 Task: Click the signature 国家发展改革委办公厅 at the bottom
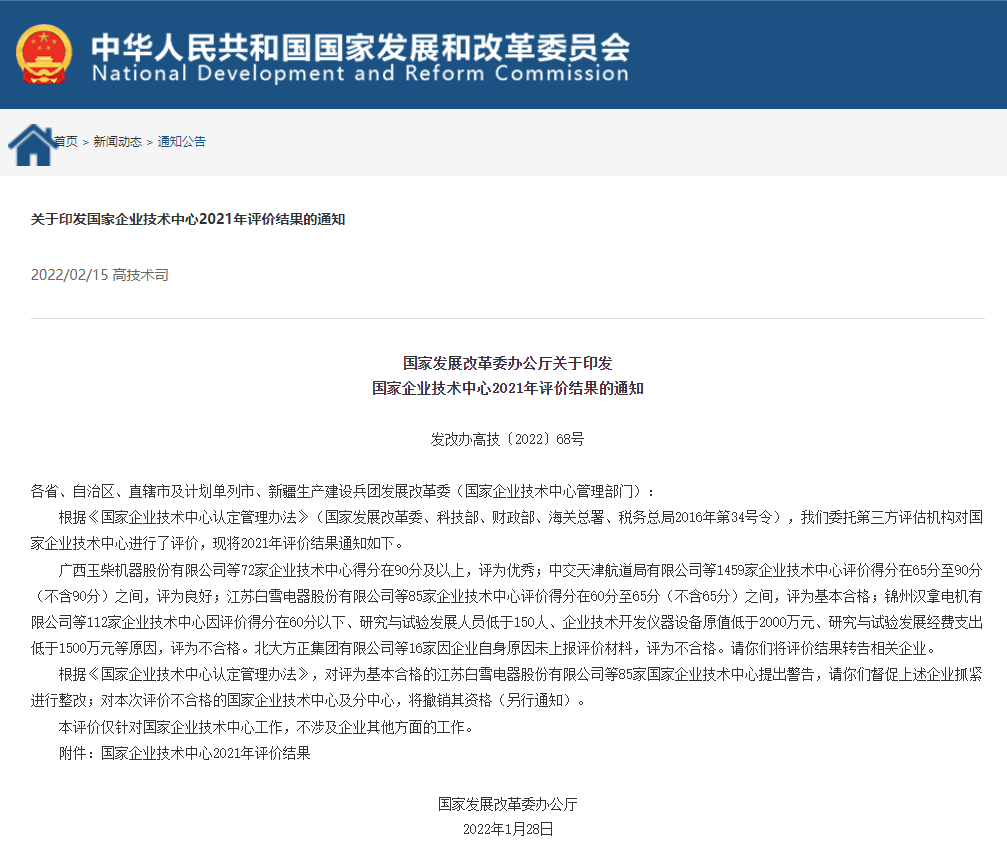click(x=507, y=803)
